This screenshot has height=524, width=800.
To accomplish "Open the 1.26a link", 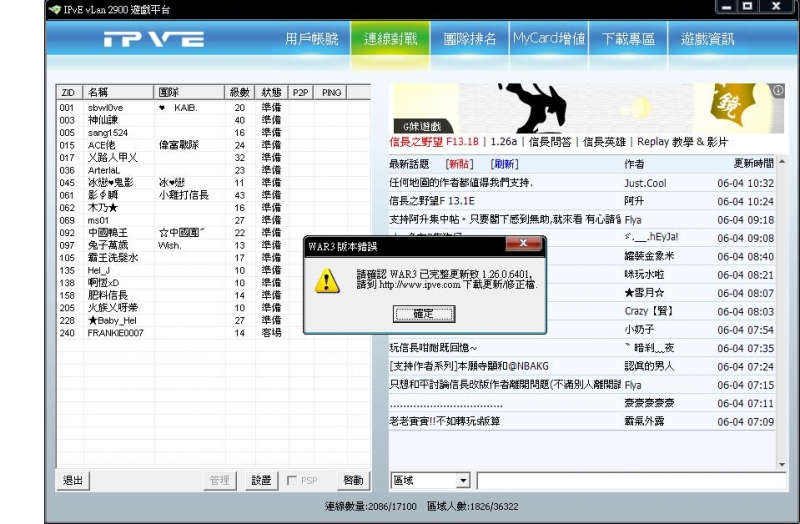I will tap(504, 142).
